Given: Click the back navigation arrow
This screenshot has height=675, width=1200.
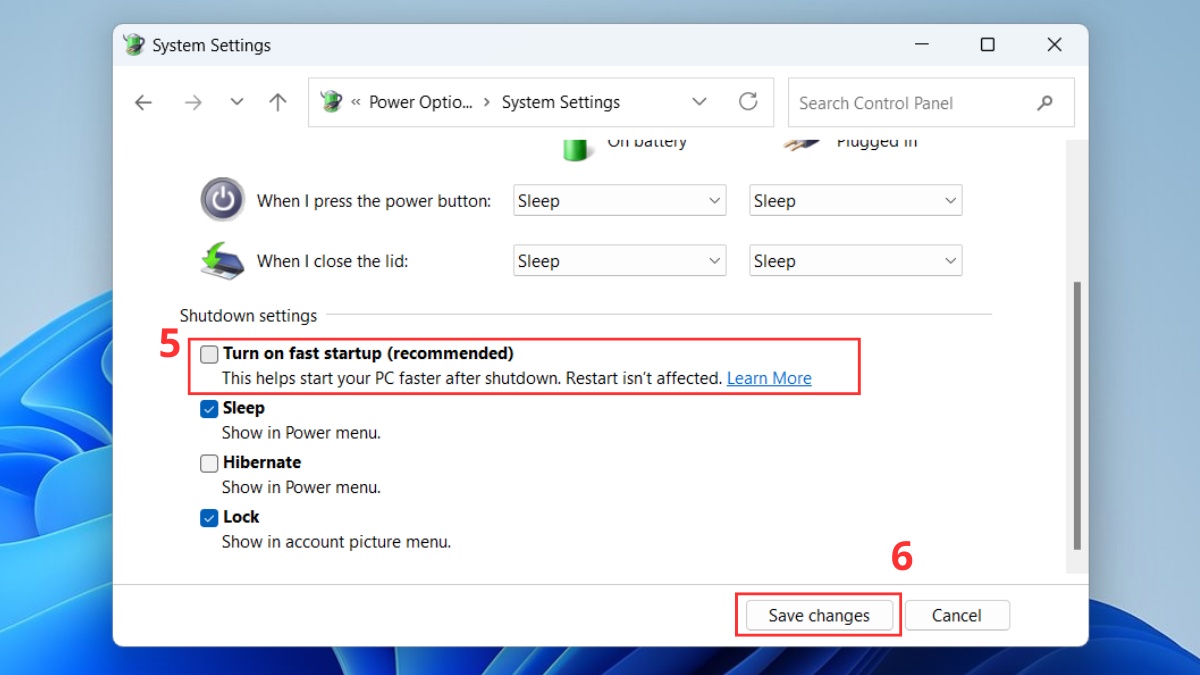Looking at the screenshot, I should [143, 102].
